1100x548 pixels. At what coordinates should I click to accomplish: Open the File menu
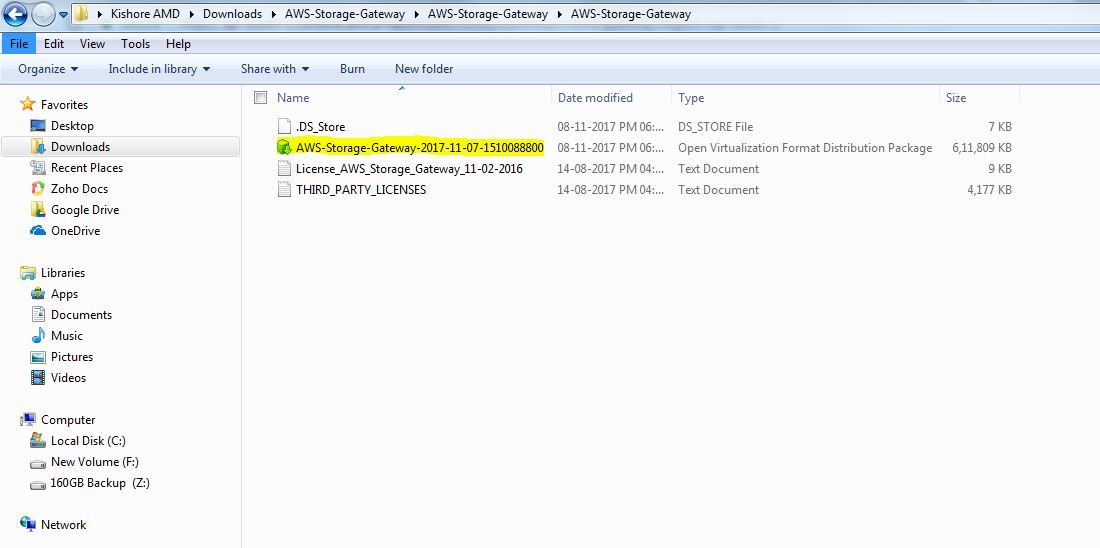point(19,44)
